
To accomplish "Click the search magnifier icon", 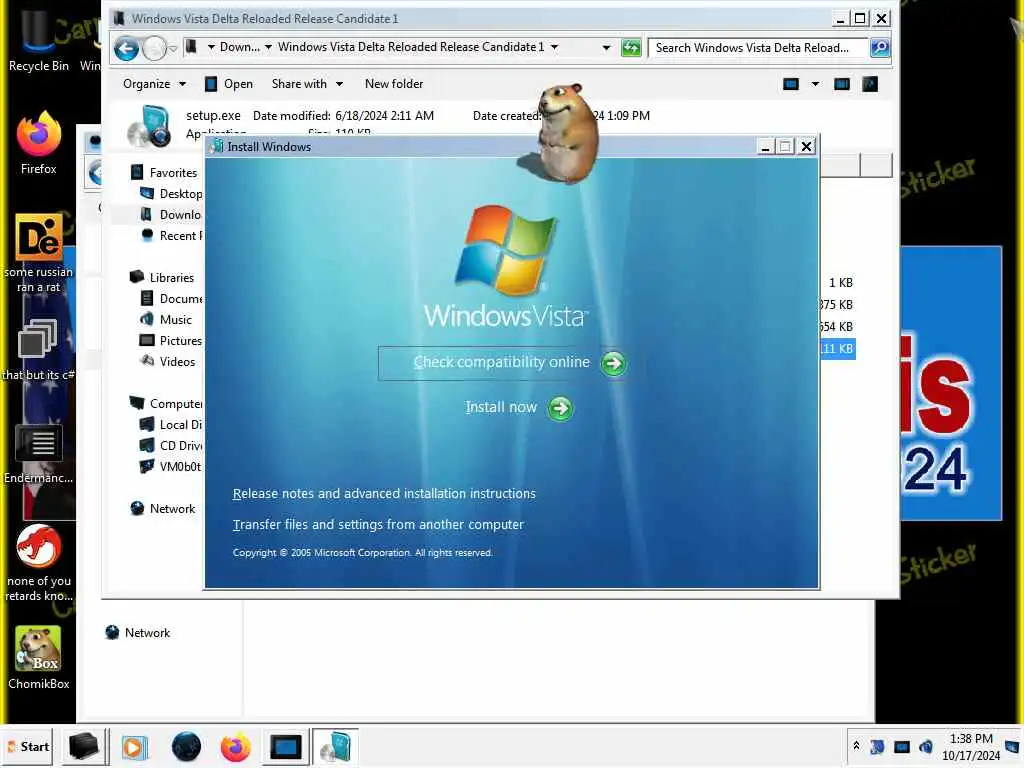I will click(x=880, y=48).
